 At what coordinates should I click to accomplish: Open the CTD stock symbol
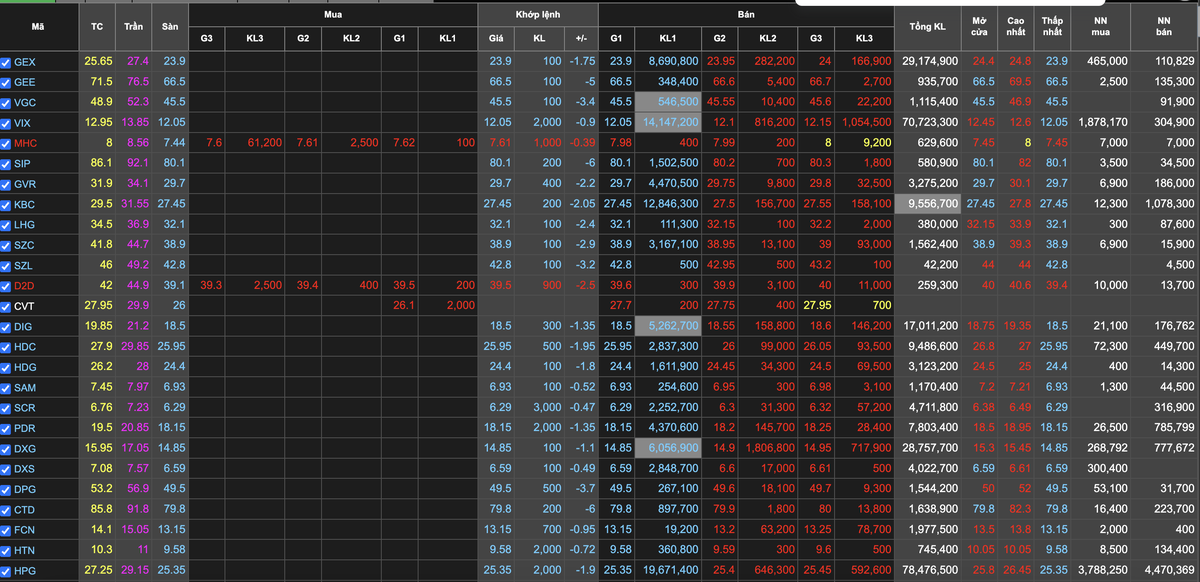pos(24,510)
